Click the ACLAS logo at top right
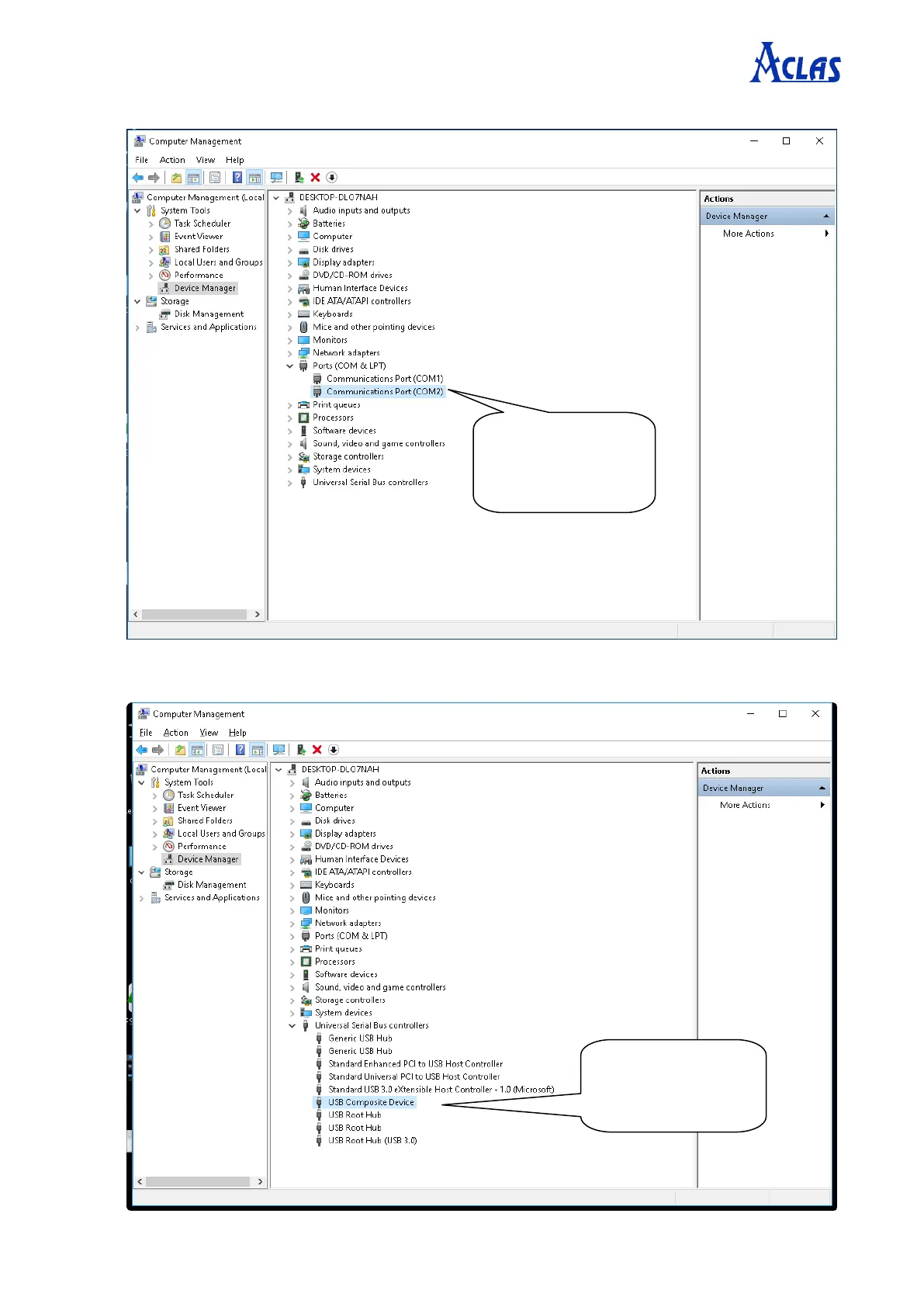 point(795,64)
